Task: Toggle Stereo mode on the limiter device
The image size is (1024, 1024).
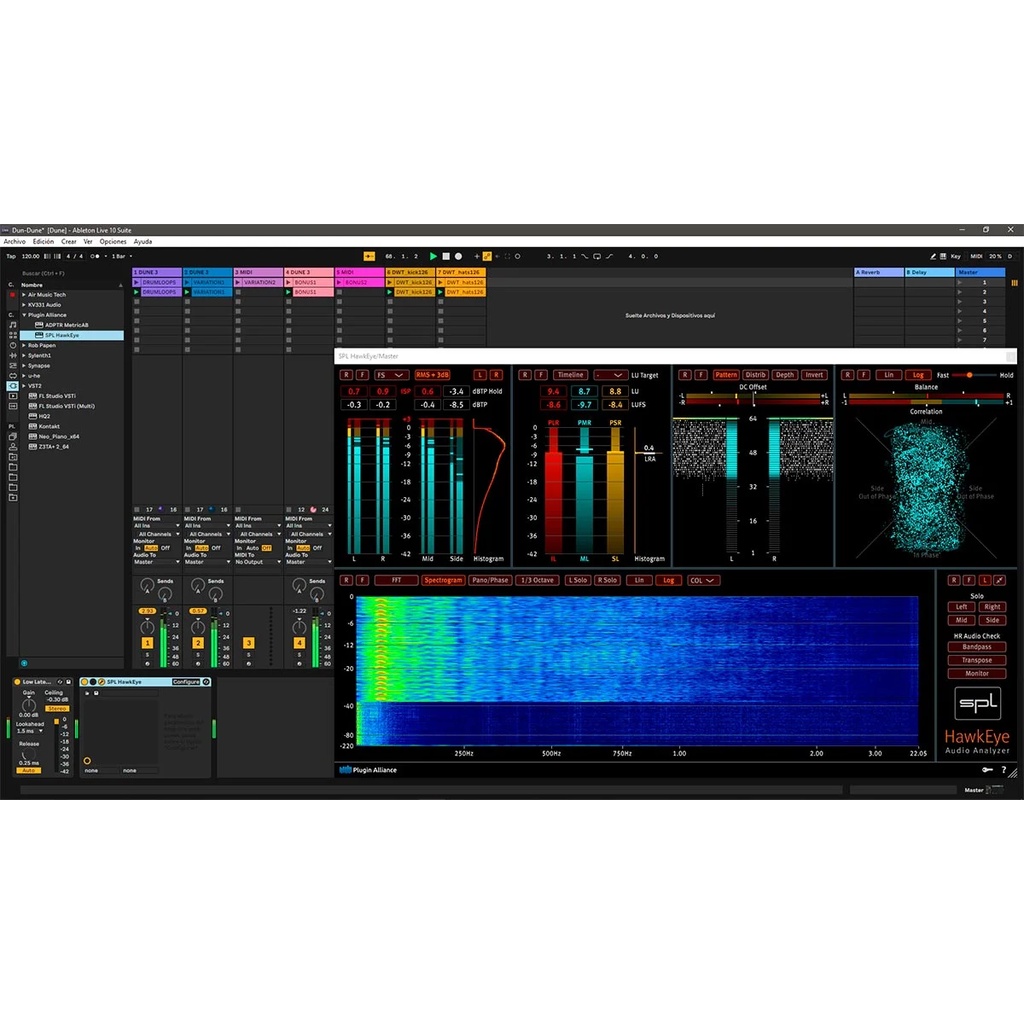Action: click(57, 709)
